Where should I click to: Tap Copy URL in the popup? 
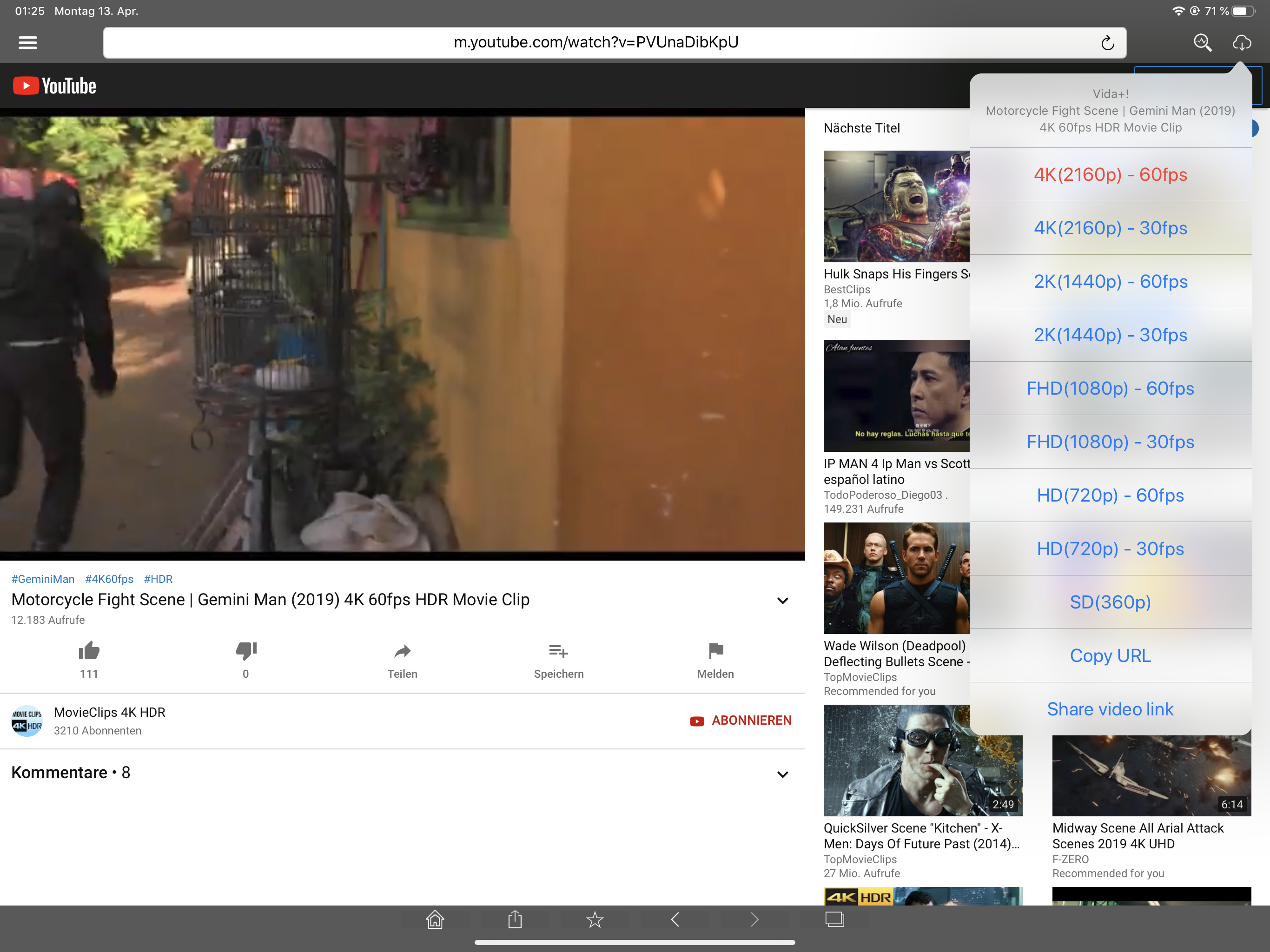tap(1110, 655)
